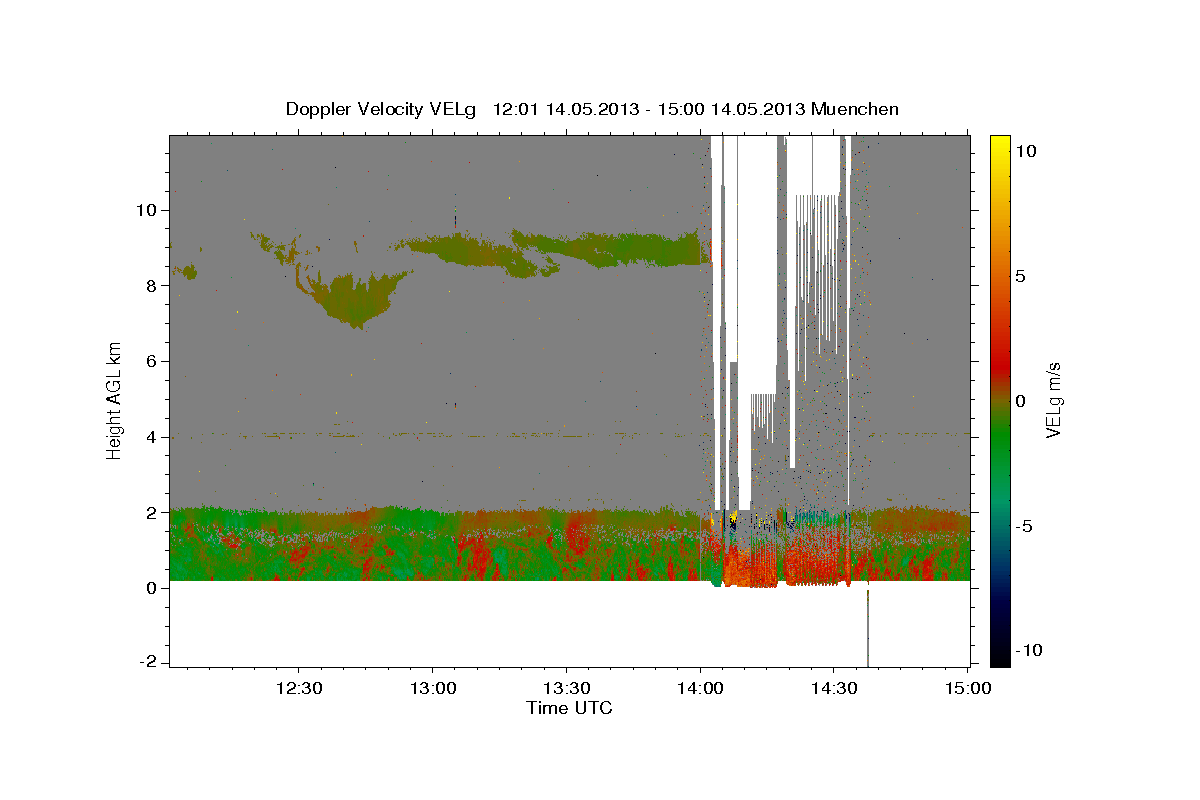The width and height of the screenshot is (1200, 800).
Task: Click the colorbar value 5 label
Action: [1020, 276]
